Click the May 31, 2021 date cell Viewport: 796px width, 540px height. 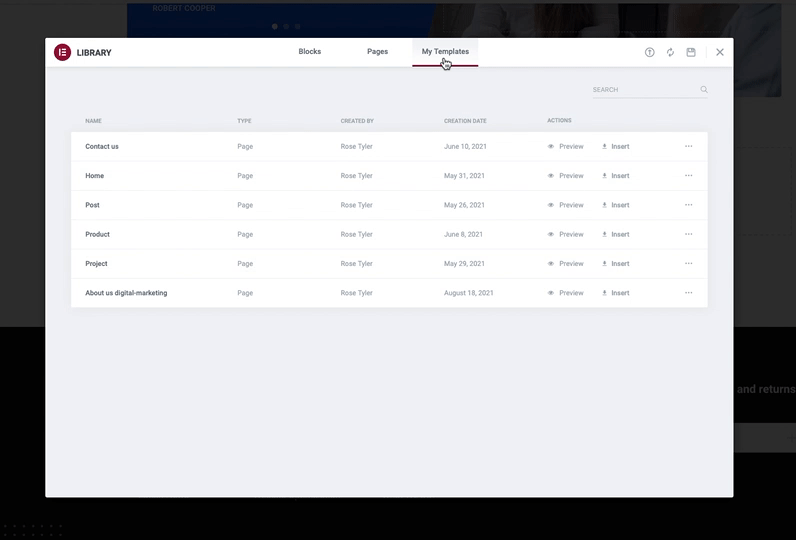click(x=464, y=176)
